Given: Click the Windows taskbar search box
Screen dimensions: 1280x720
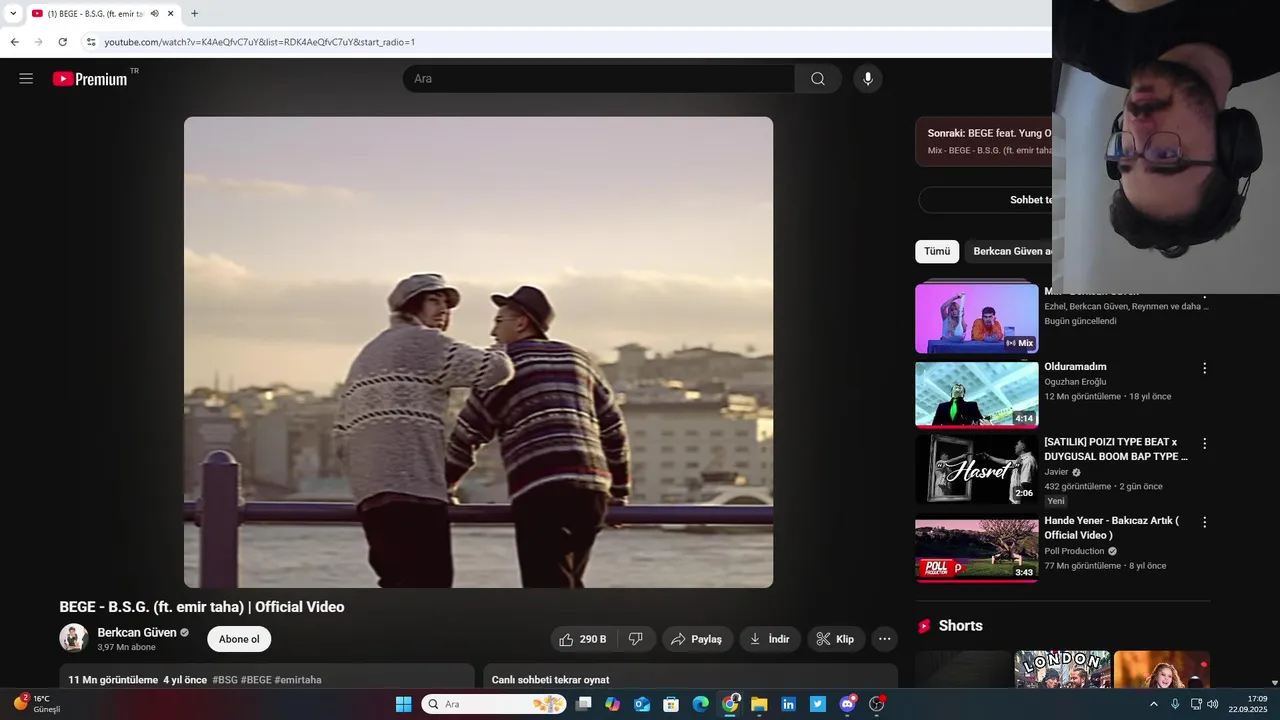Looking at the screenshot, I should coord(493,704).
